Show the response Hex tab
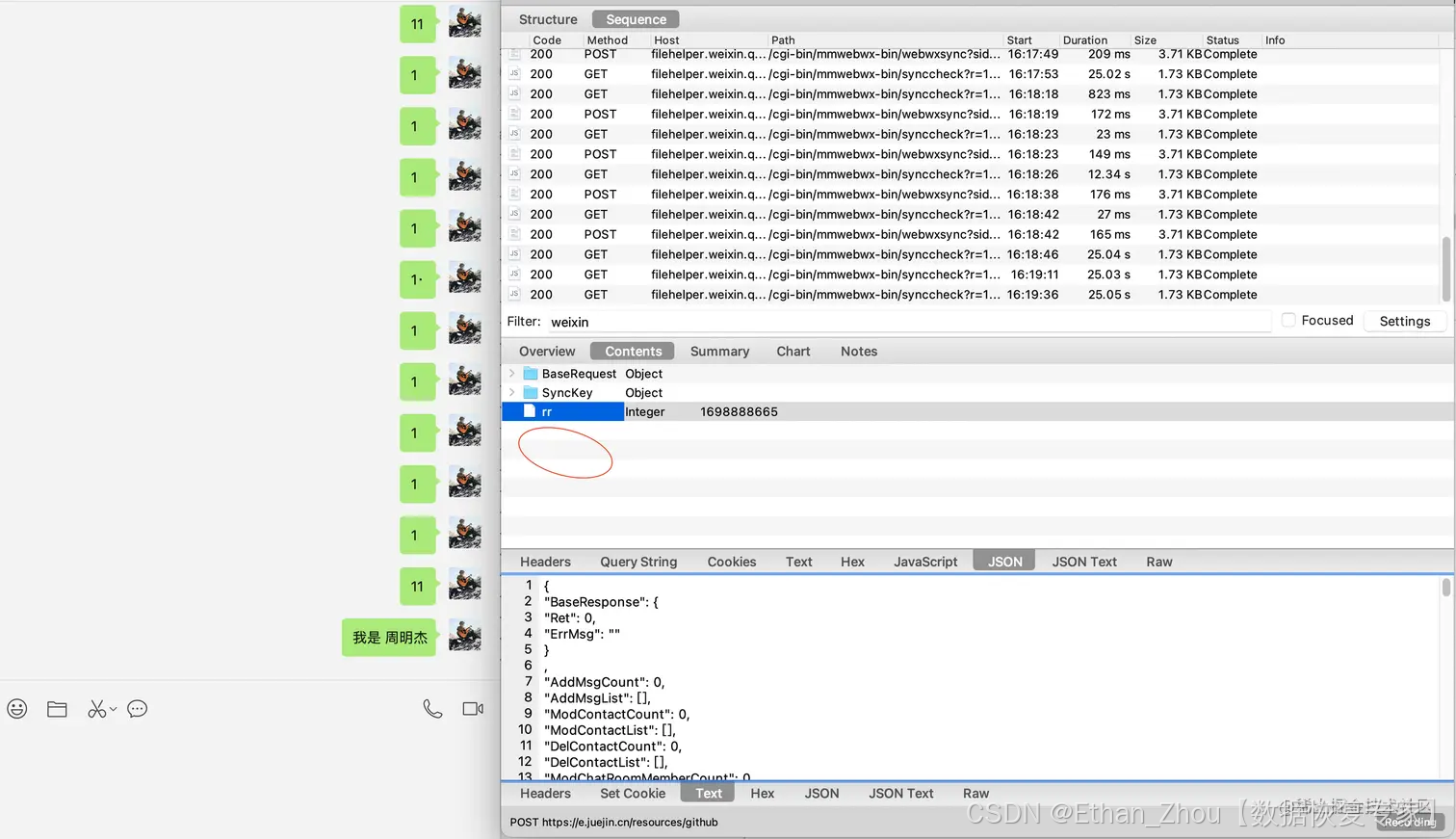Viewport: 1456px width, 839px height. tap(762, 794)
